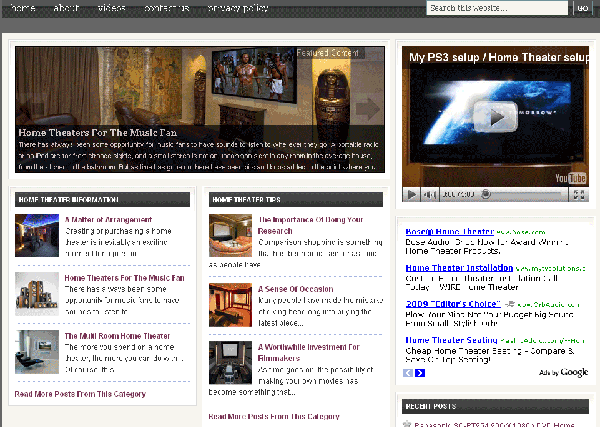The image size is (600, 427).
Task: Click previous ads arrow icon
Action: 408,373
